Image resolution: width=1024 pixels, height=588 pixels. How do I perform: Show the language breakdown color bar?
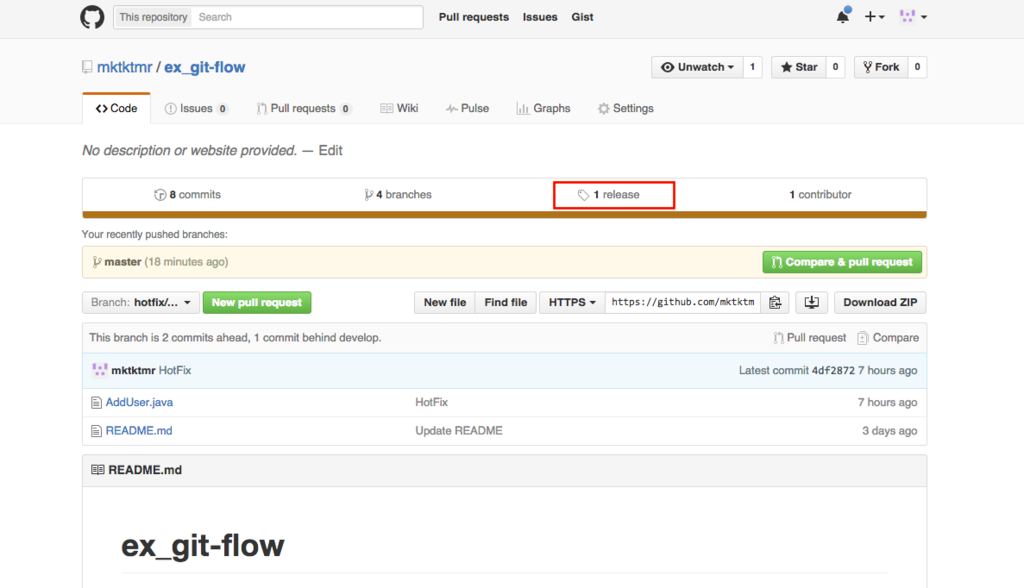tap(504, 214)
